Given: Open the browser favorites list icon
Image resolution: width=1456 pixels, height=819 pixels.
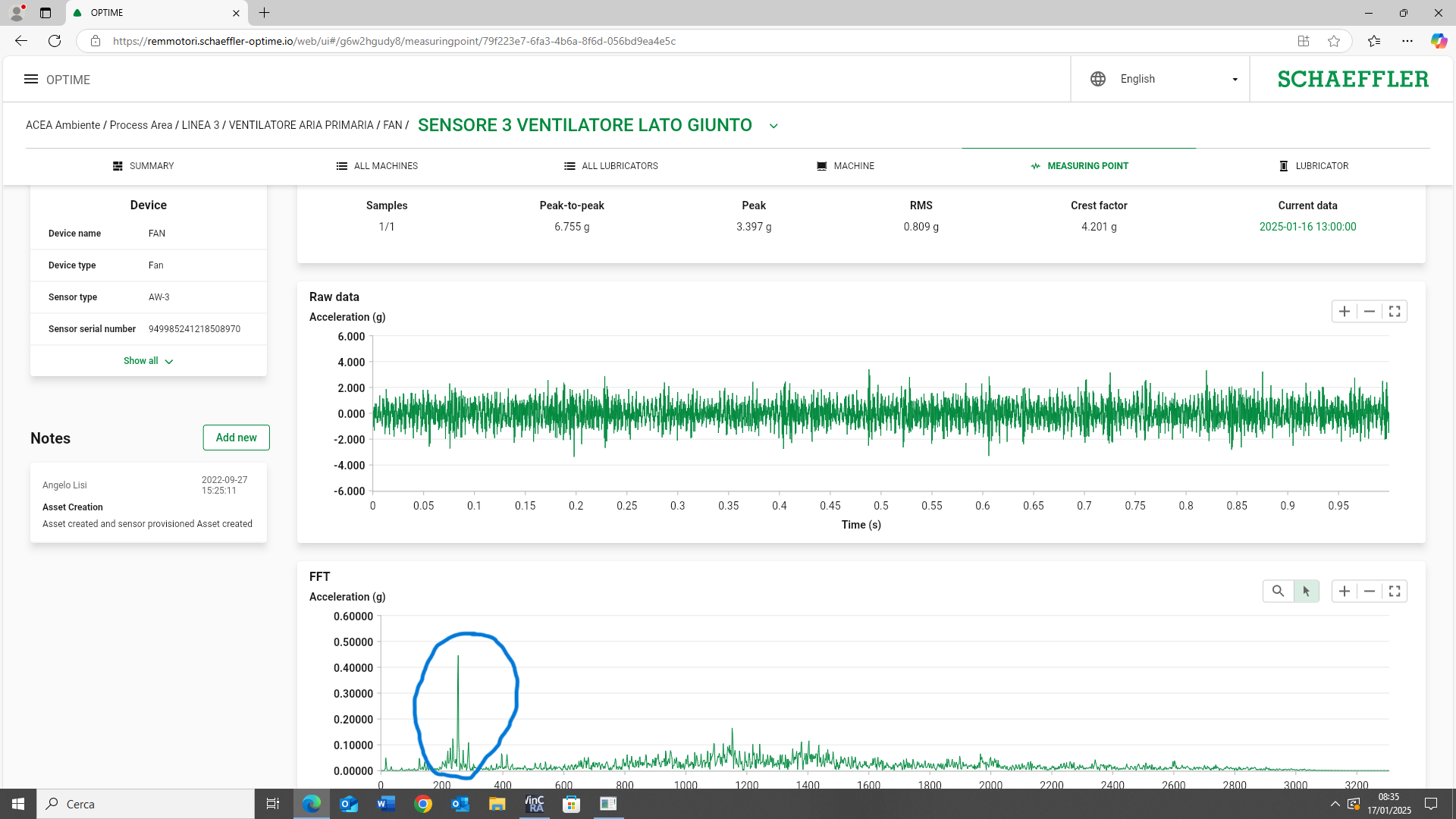Looking at the screenshot, I should coord(1374,41).
